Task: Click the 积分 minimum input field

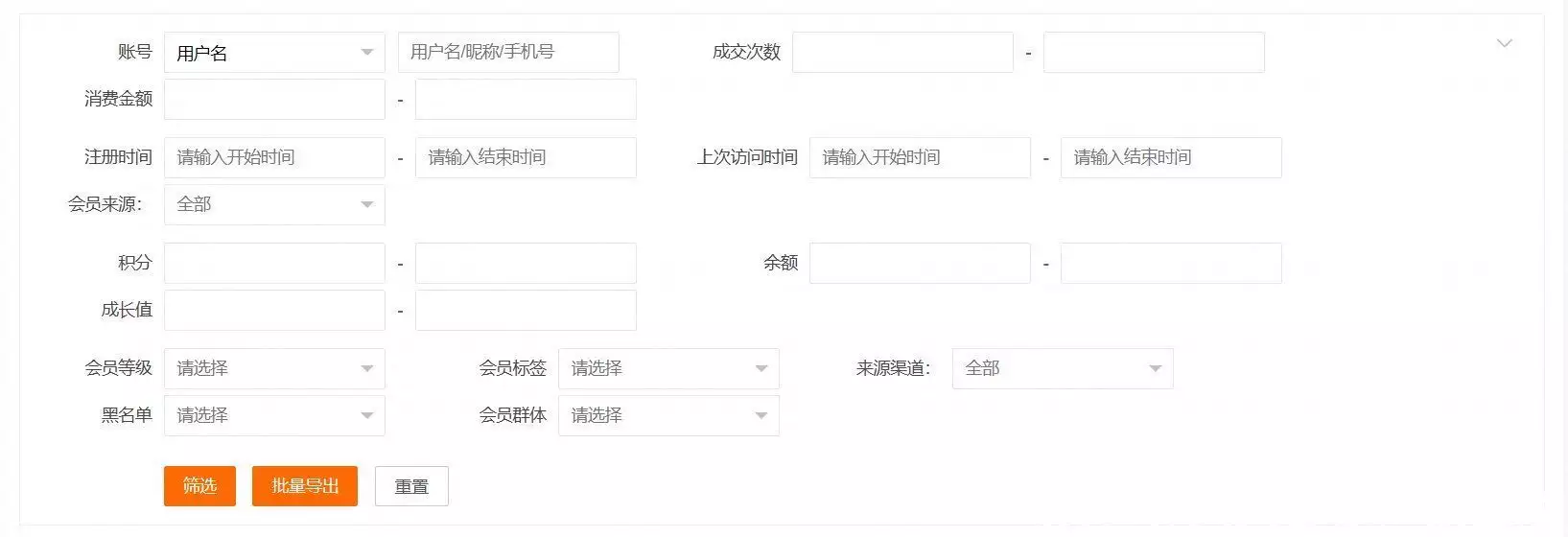Action: [274, 263]
